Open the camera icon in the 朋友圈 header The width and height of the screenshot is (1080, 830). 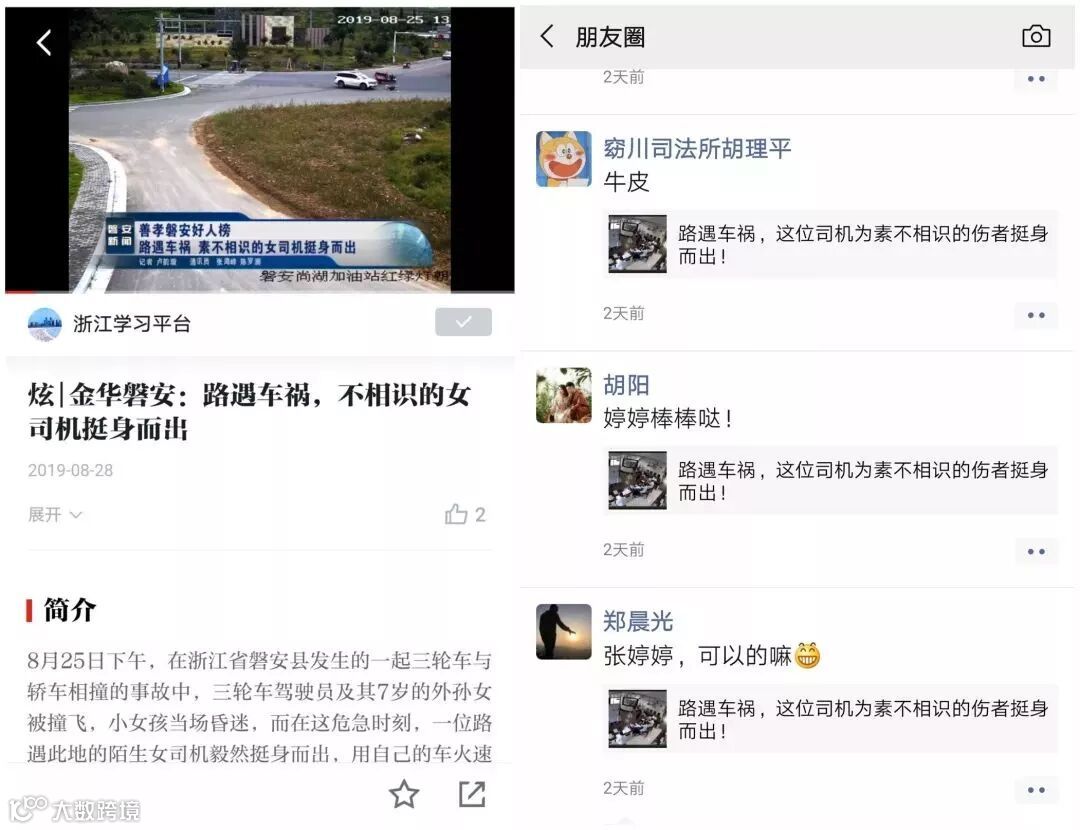pyautogui.click(x=1036, y=37)
